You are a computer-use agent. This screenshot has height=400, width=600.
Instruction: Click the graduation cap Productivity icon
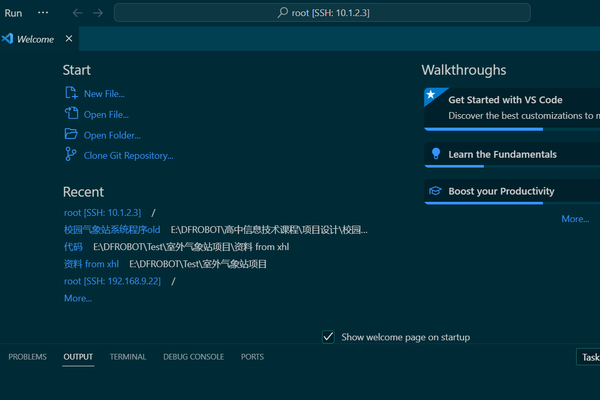coord(435,191)
